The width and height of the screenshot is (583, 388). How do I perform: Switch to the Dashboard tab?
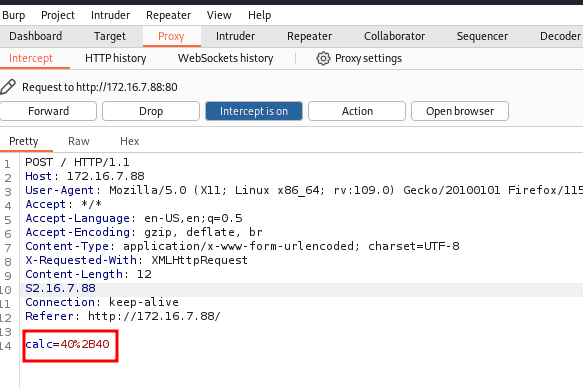tap(36, 36)
